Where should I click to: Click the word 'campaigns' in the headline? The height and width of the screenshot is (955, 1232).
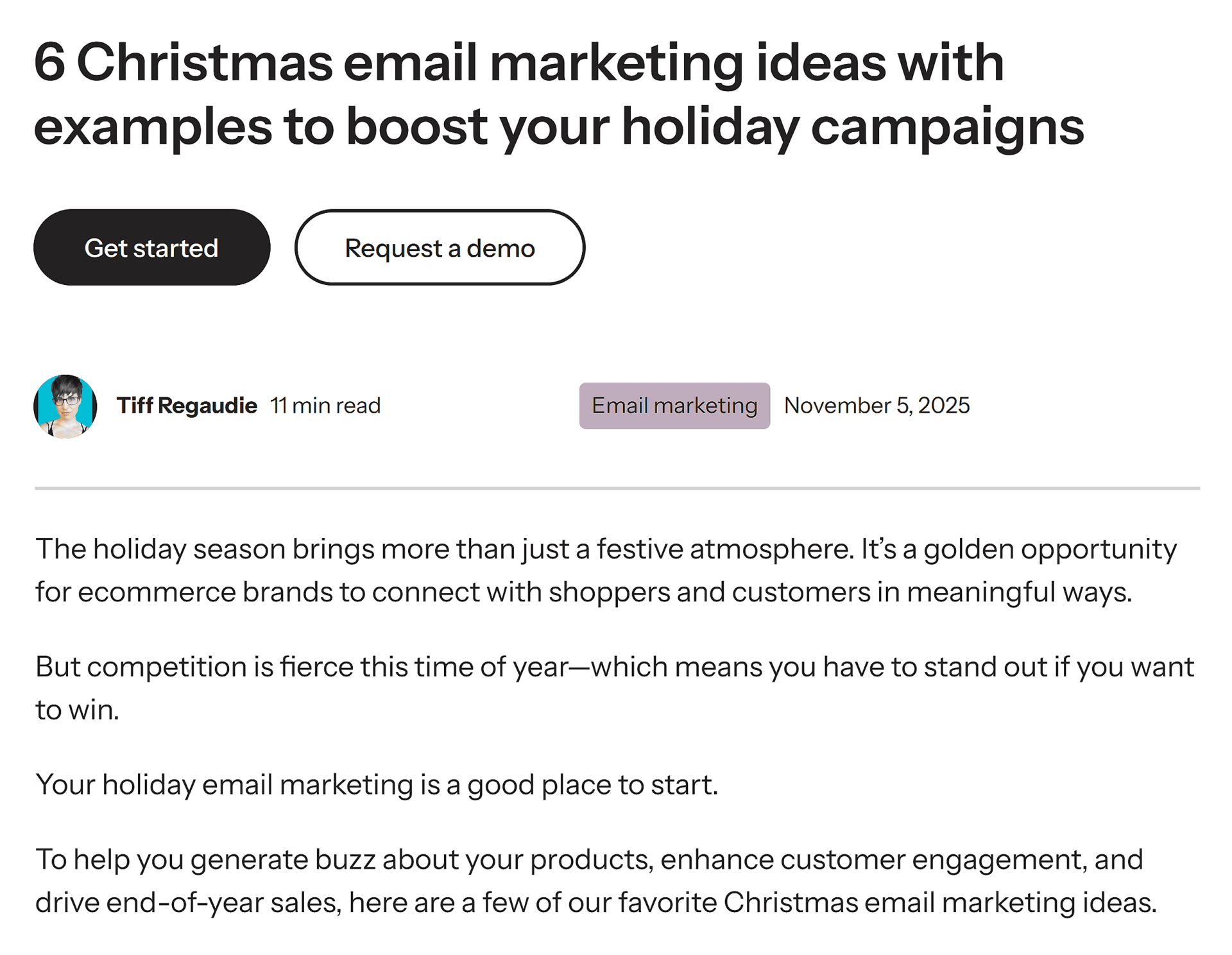pyautogui.click(x=947, y=128)
